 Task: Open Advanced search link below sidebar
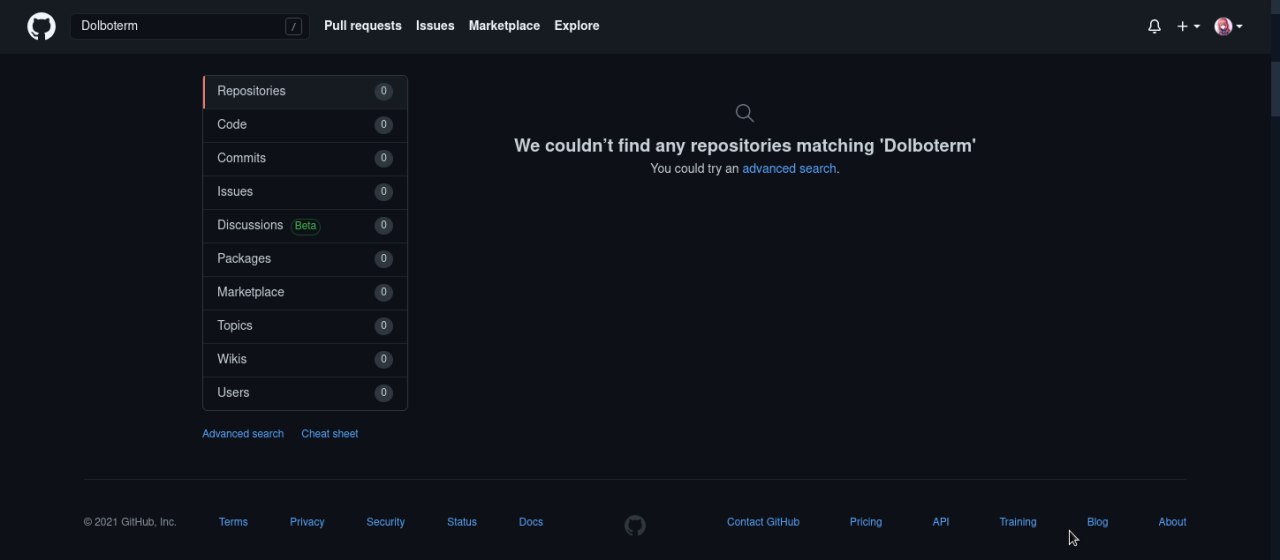tap(243, 434)
